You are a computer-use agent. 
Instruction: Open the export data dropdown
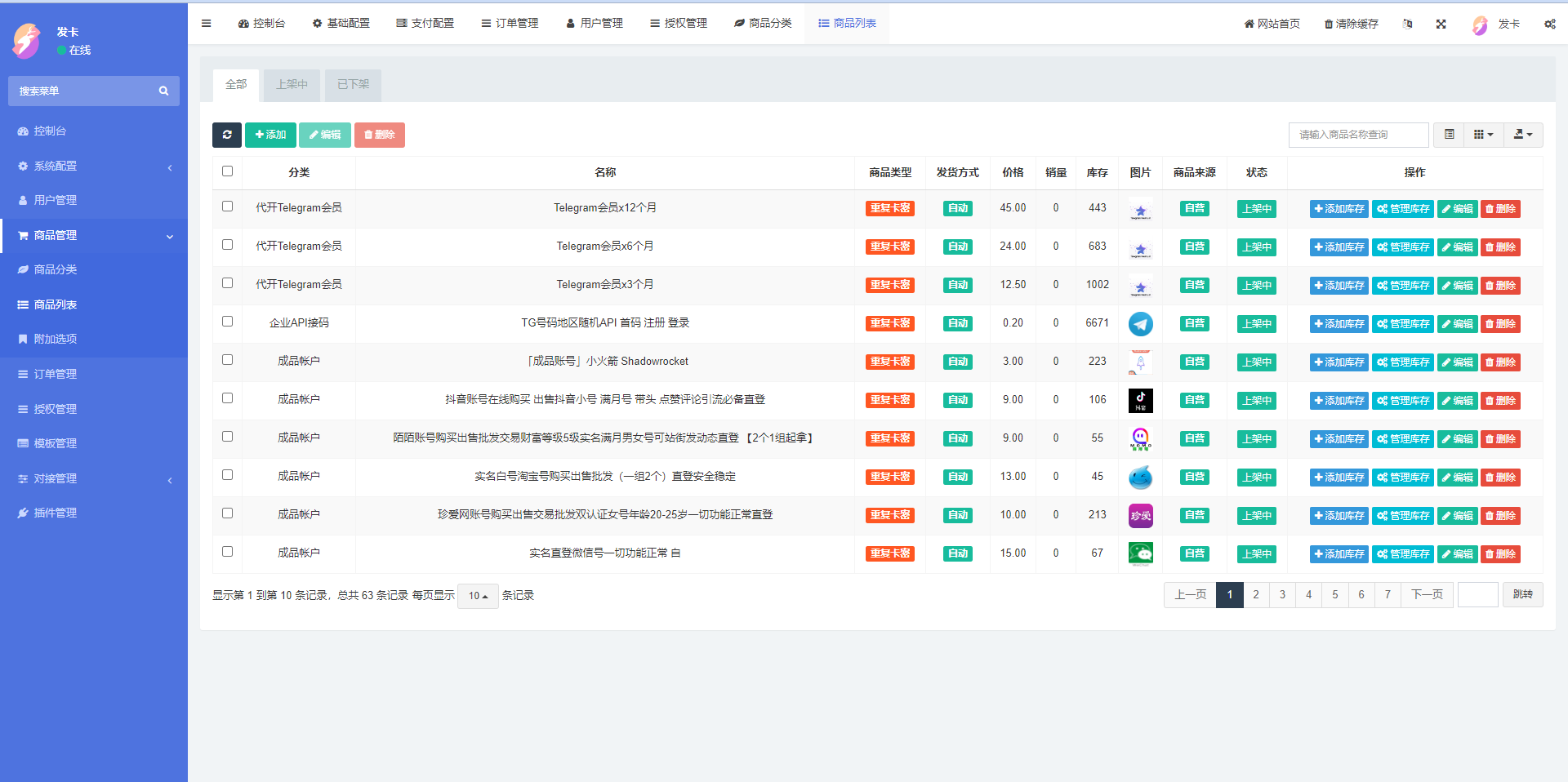[1522, 135]
